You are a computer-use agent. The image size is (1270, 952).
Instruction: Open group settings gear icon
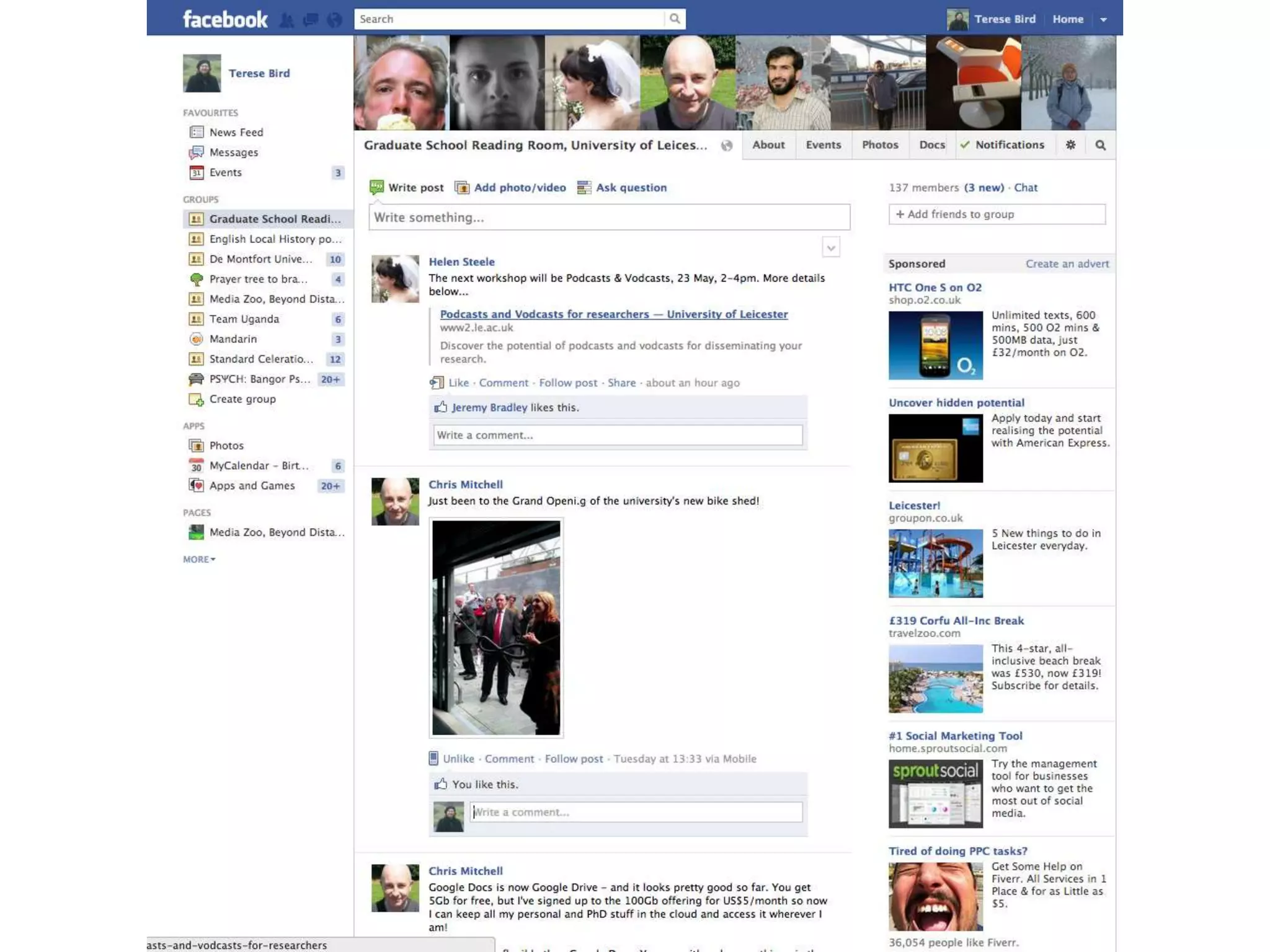click(1070, 145)
